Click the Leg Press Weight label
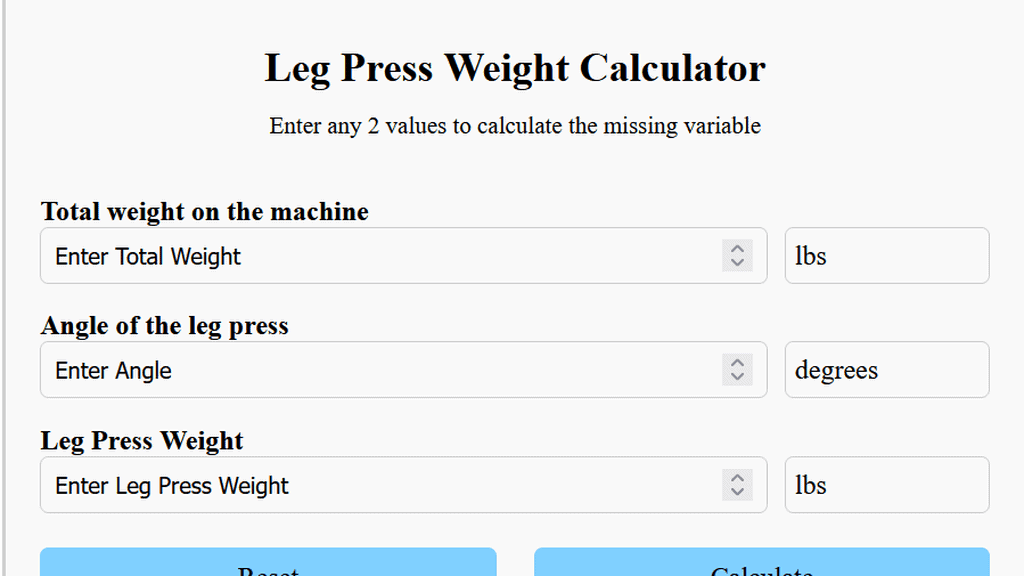The image size is (1024, 576). point(142,441)
